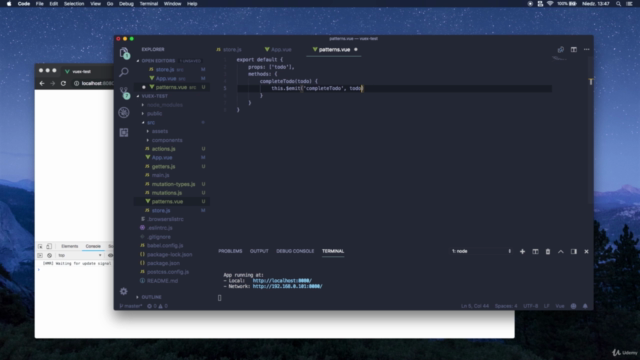The image size is (640, 360).
Task: Open the Console tab in DevTools
Action: tap(93, 246)
